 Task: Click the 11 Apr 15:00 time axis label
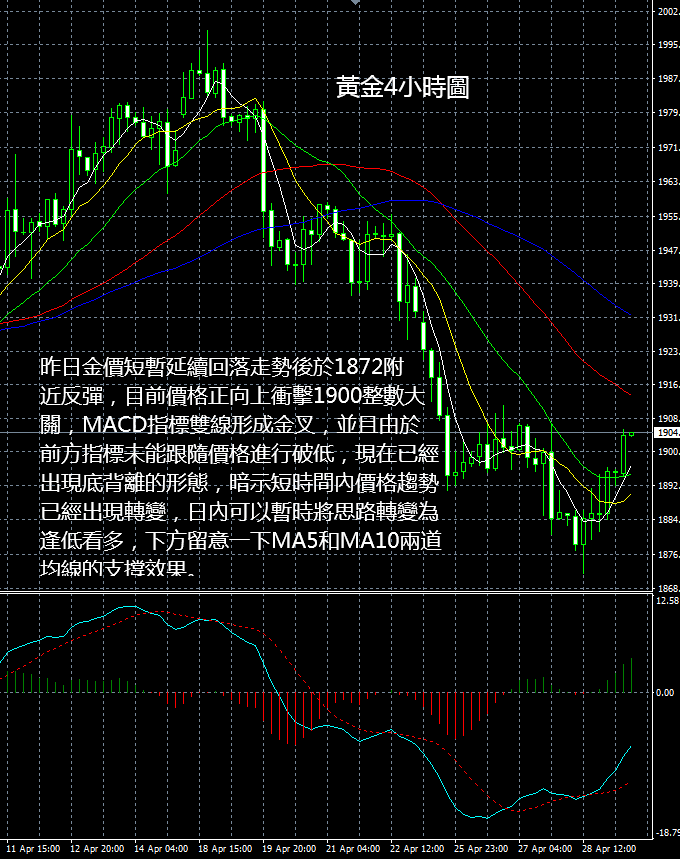(x=33, y=849)
